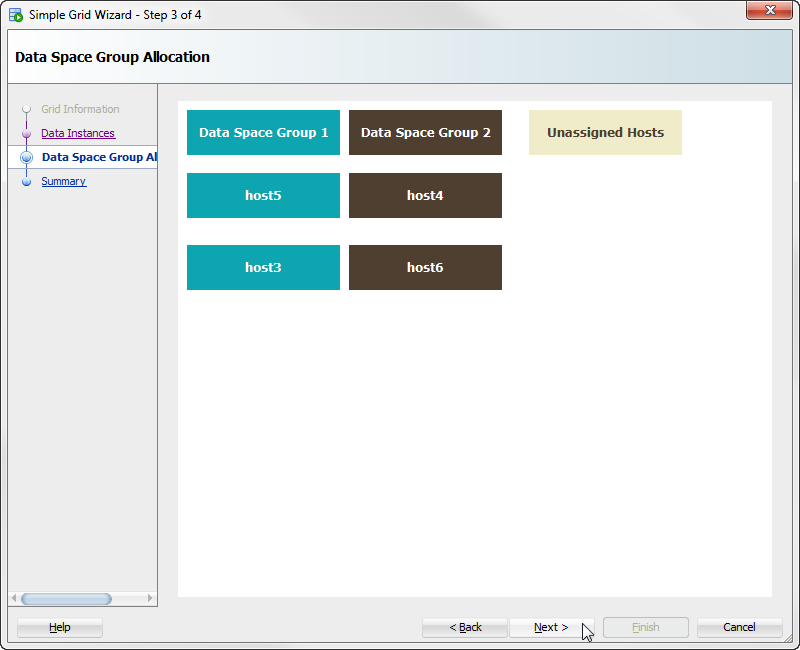800x650 pixels.
Task: Open the Data Instances step link
Action: (78, 133)
